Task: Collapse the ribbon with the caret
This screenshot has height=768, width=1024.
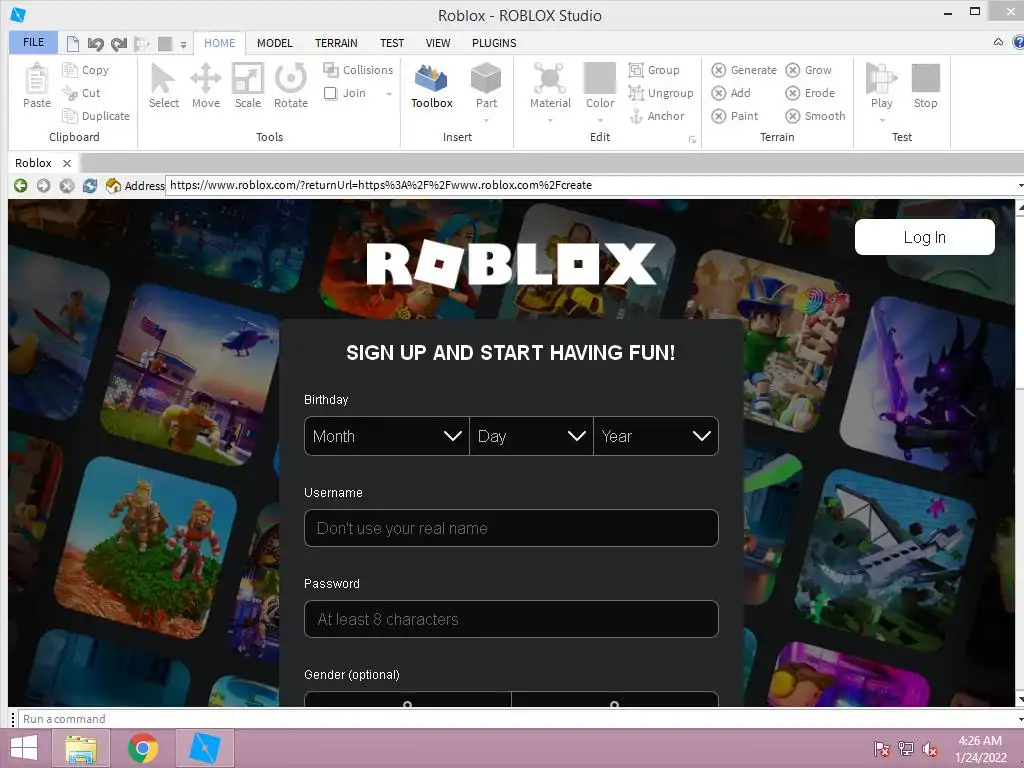Action: coord(998,42)
